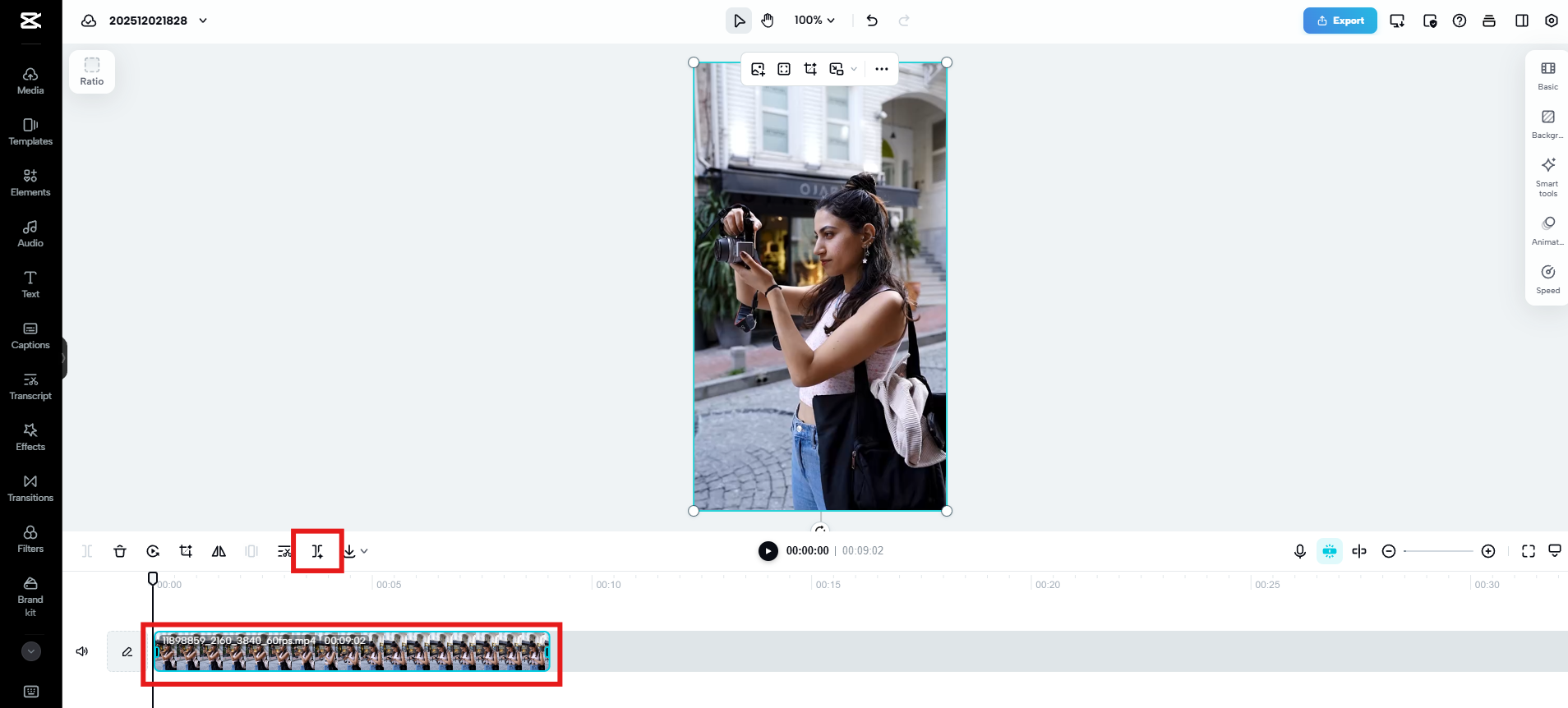The image size is (1568, 708).
Task: Delete the selected clip with trash icon
Action: click(120, 551)
